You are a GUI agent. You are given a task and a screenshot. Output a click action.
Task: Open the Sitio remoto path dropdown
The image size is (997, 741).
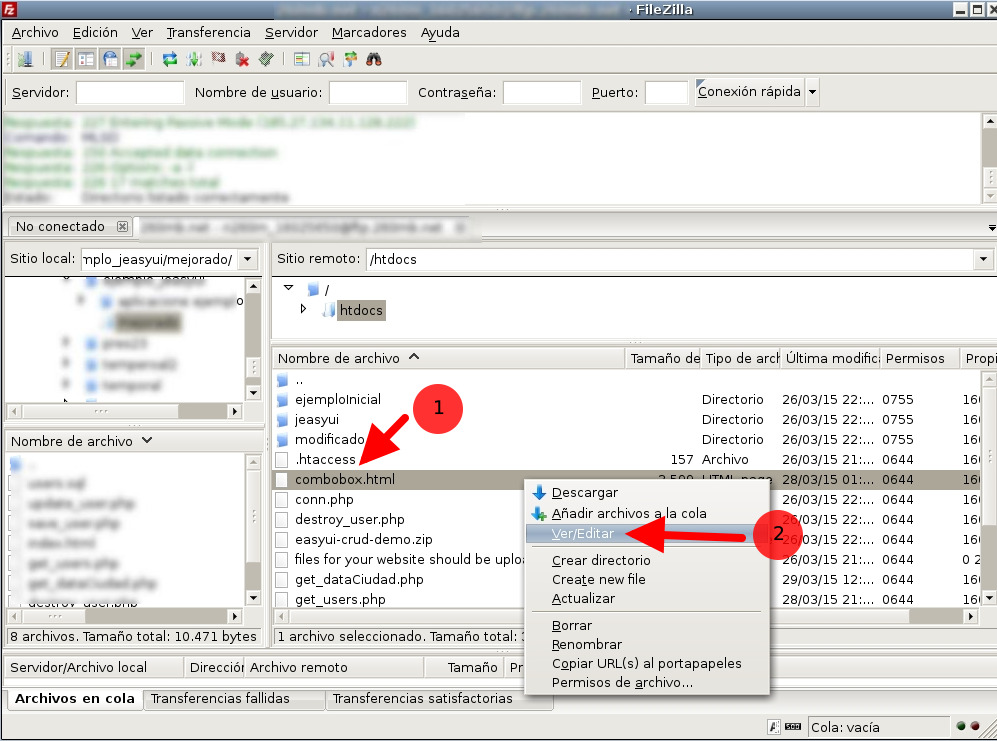click(x=983, y=259)
